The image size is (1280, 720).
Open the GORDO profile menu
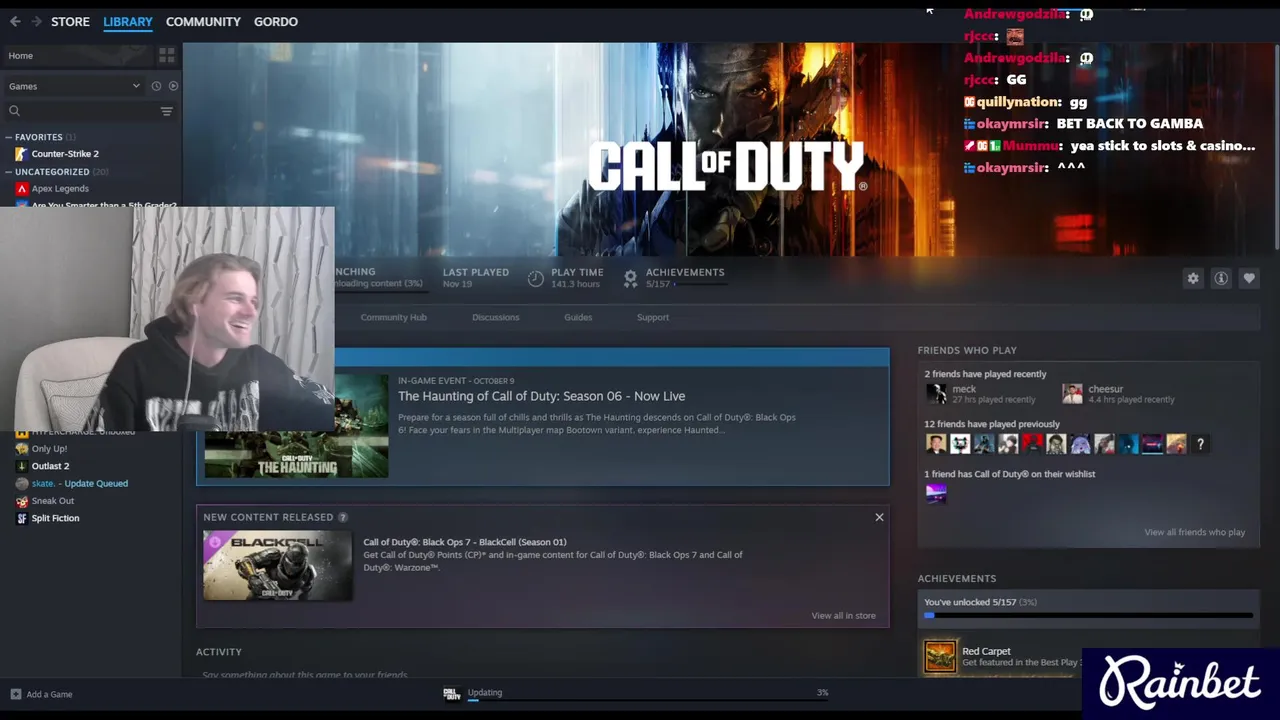276,21
